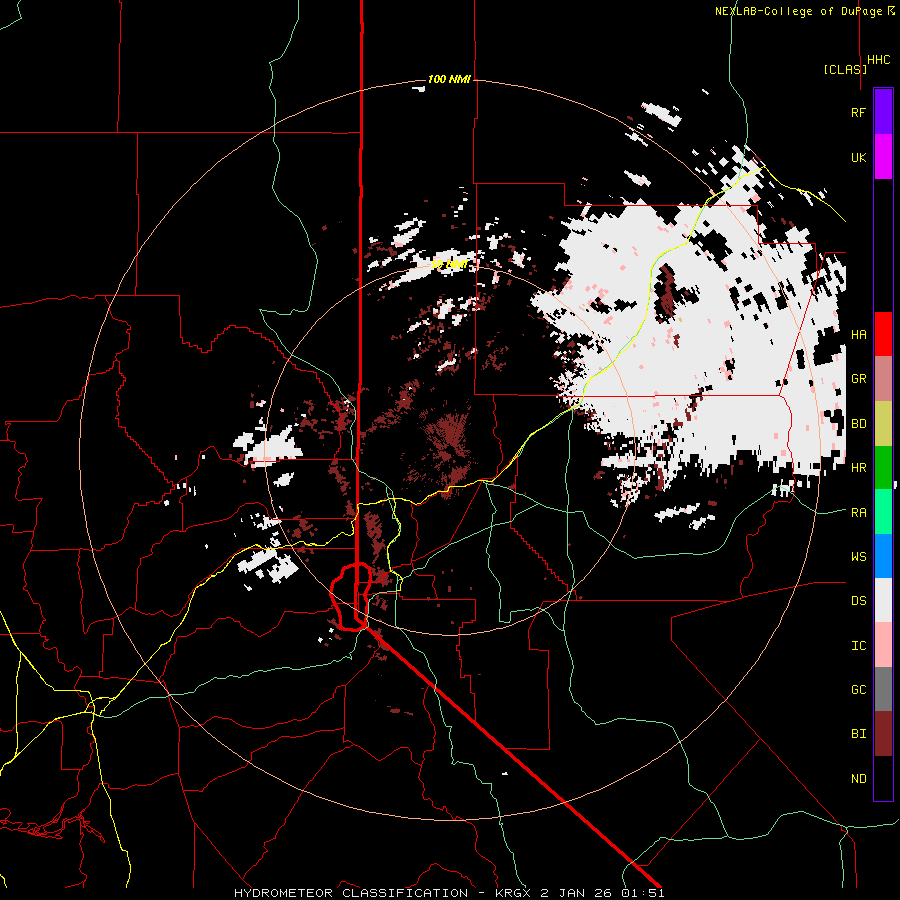
Task: Click the brown BI legend swatch
Action: [883, 734]
